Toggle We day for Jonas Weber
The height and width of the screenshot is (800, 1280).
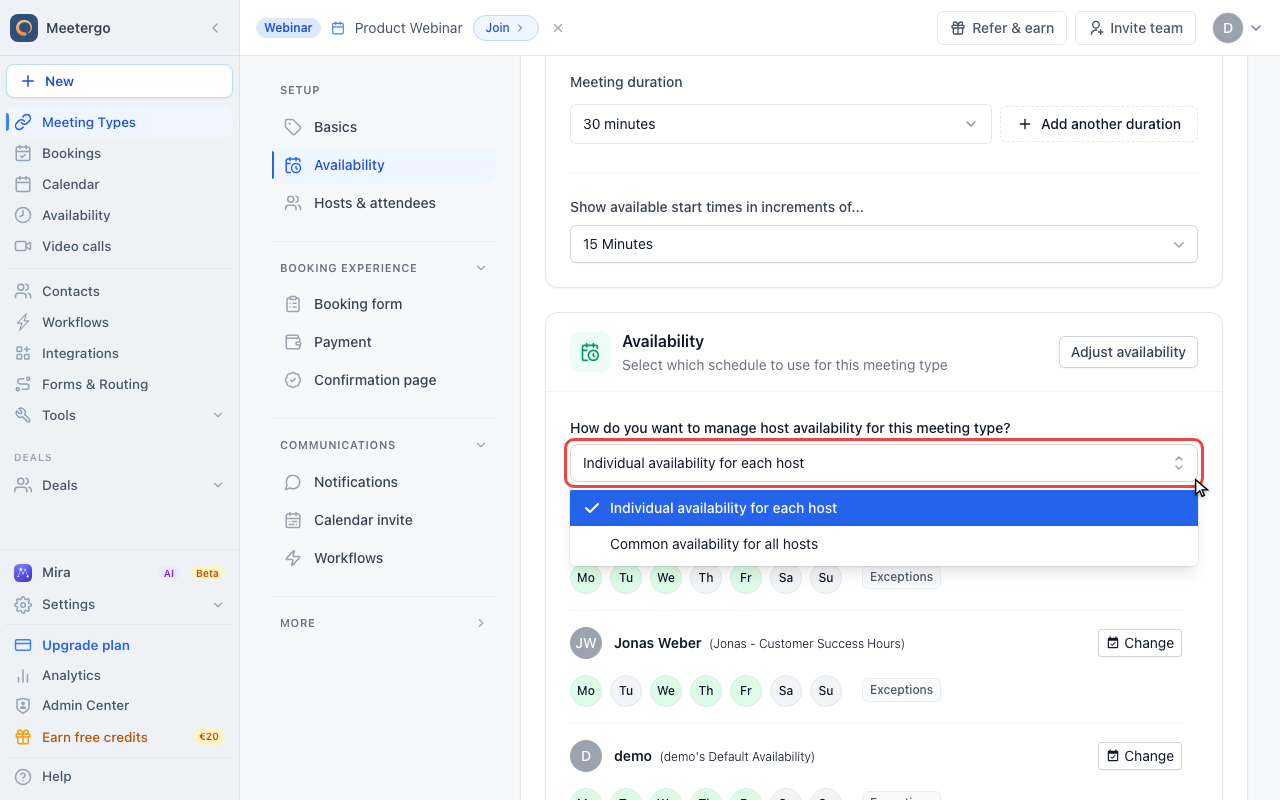click(x=666, y=691)
